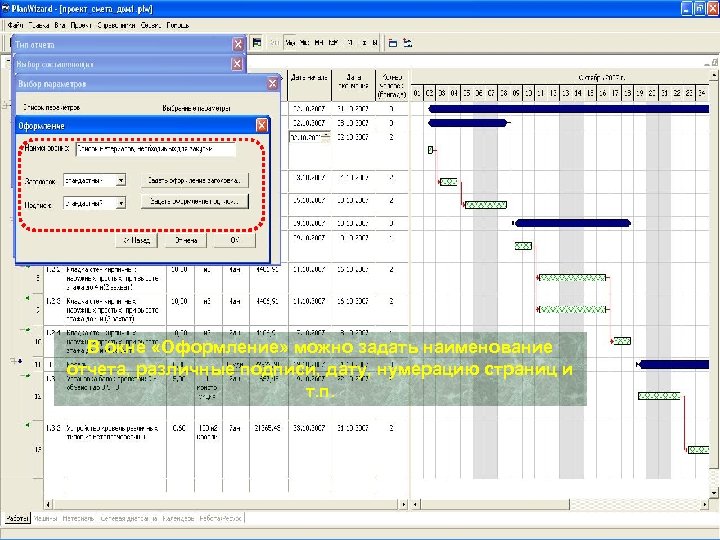Image resolution: width=720 pixels, height=540 pixels.
Task: Select the pressed timescale button in toolbar
Action: (290, 43)
